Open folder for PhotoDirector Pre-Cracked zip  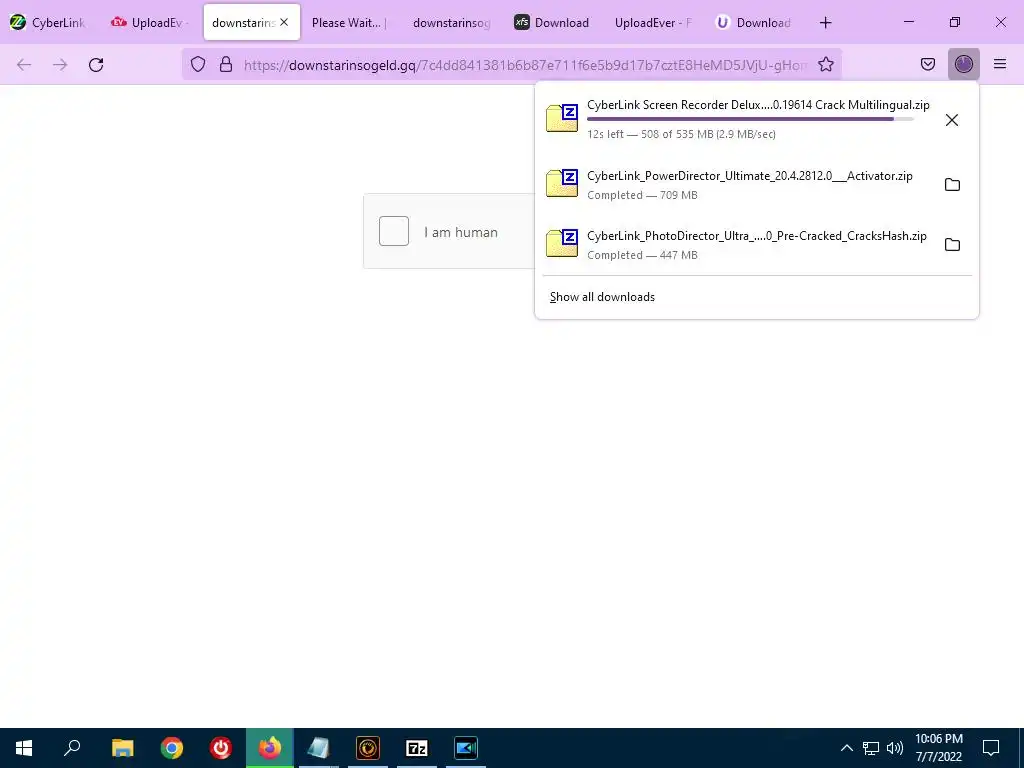click(952, 245)
